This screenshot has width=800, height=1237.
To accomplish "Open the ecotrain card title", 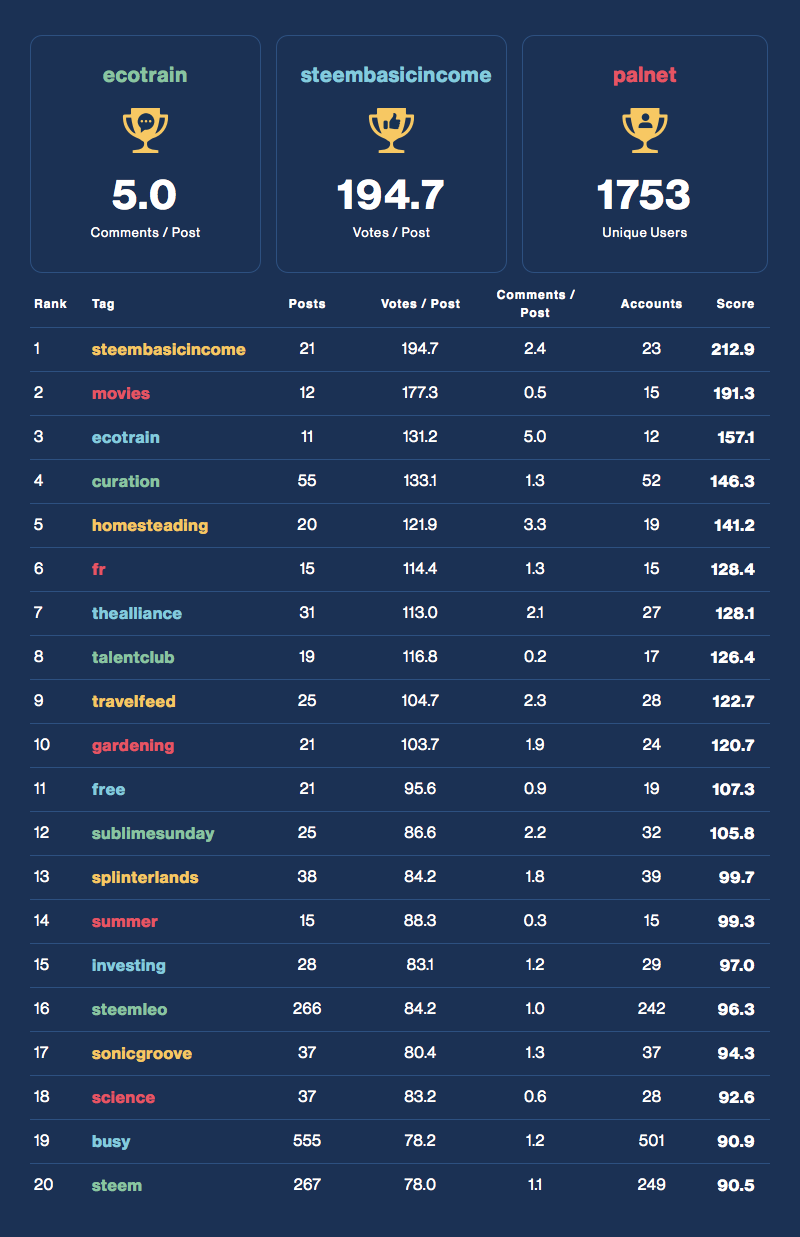I will coord(145,76).
